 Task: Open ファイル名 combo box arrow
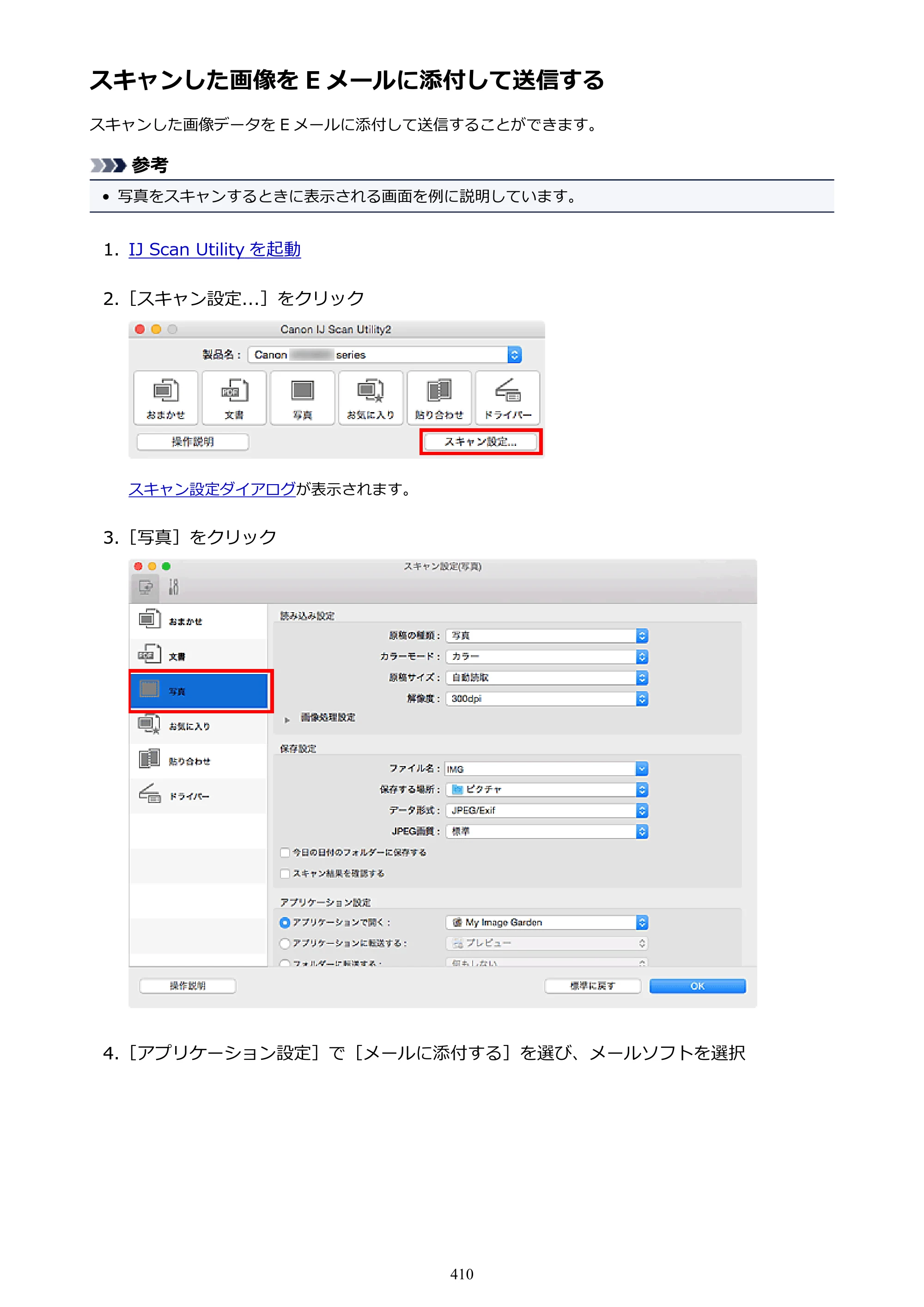[642, 769]
